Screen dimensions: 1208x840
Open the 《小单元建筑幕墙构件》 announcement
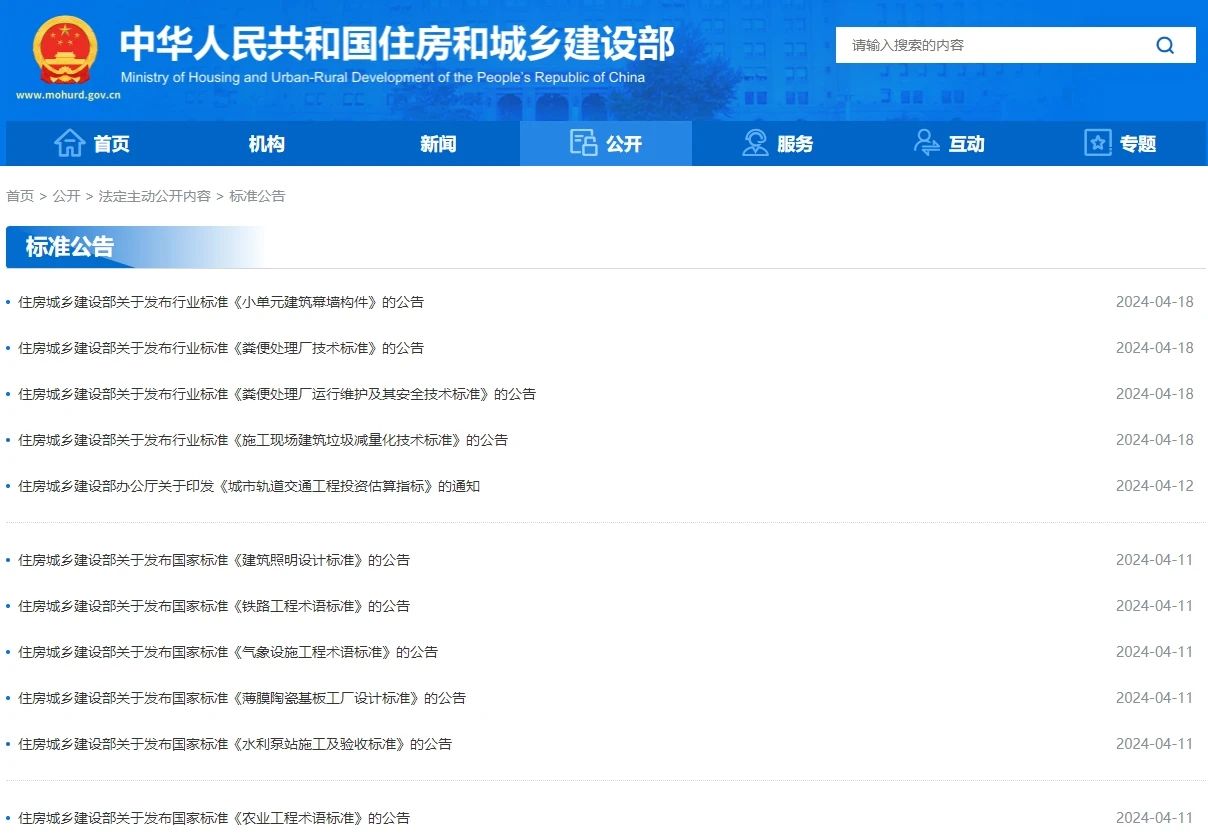tap(221, 302)
